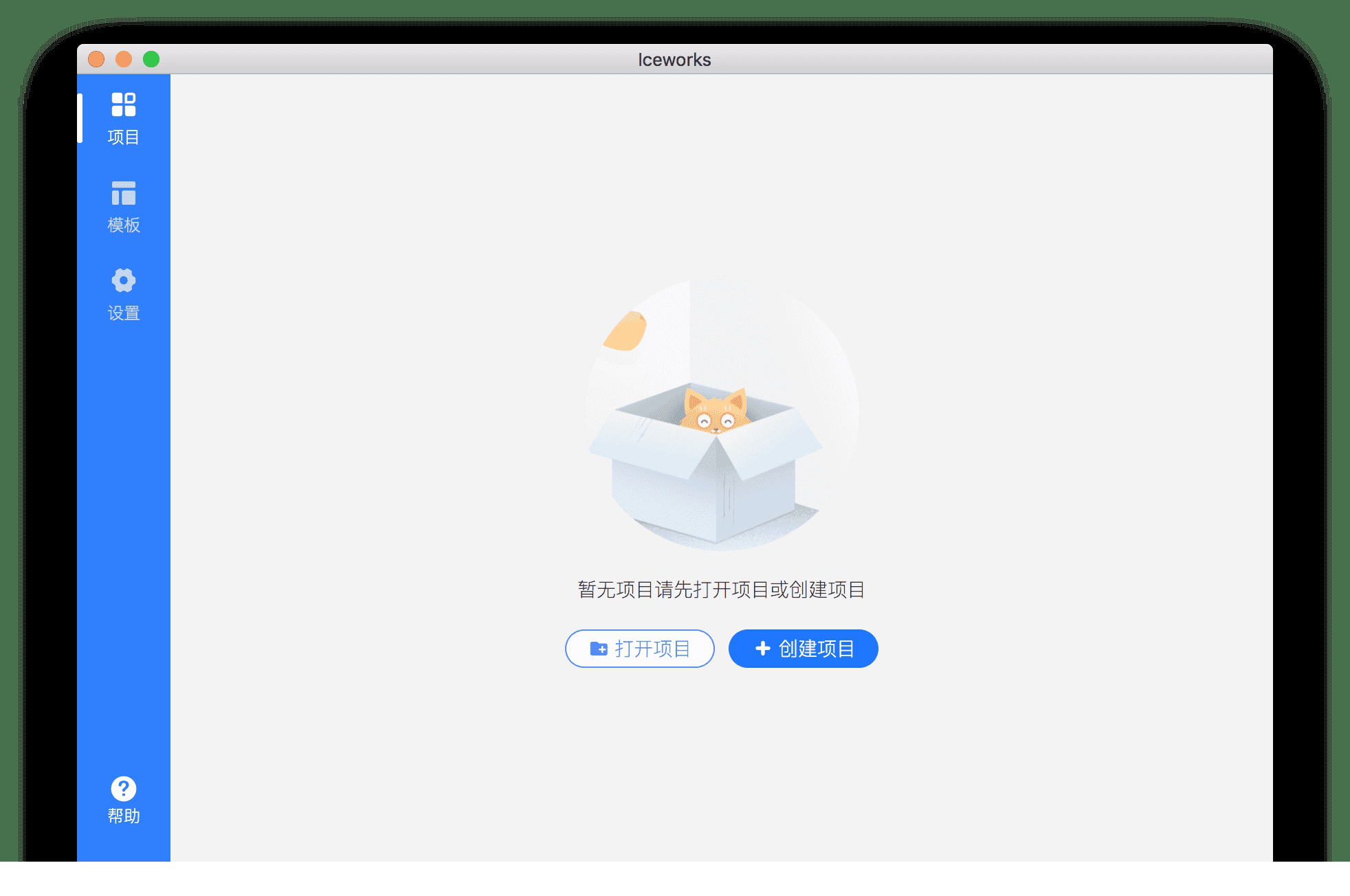Open the 设置 (Settings) gear section

coord(124,295)
